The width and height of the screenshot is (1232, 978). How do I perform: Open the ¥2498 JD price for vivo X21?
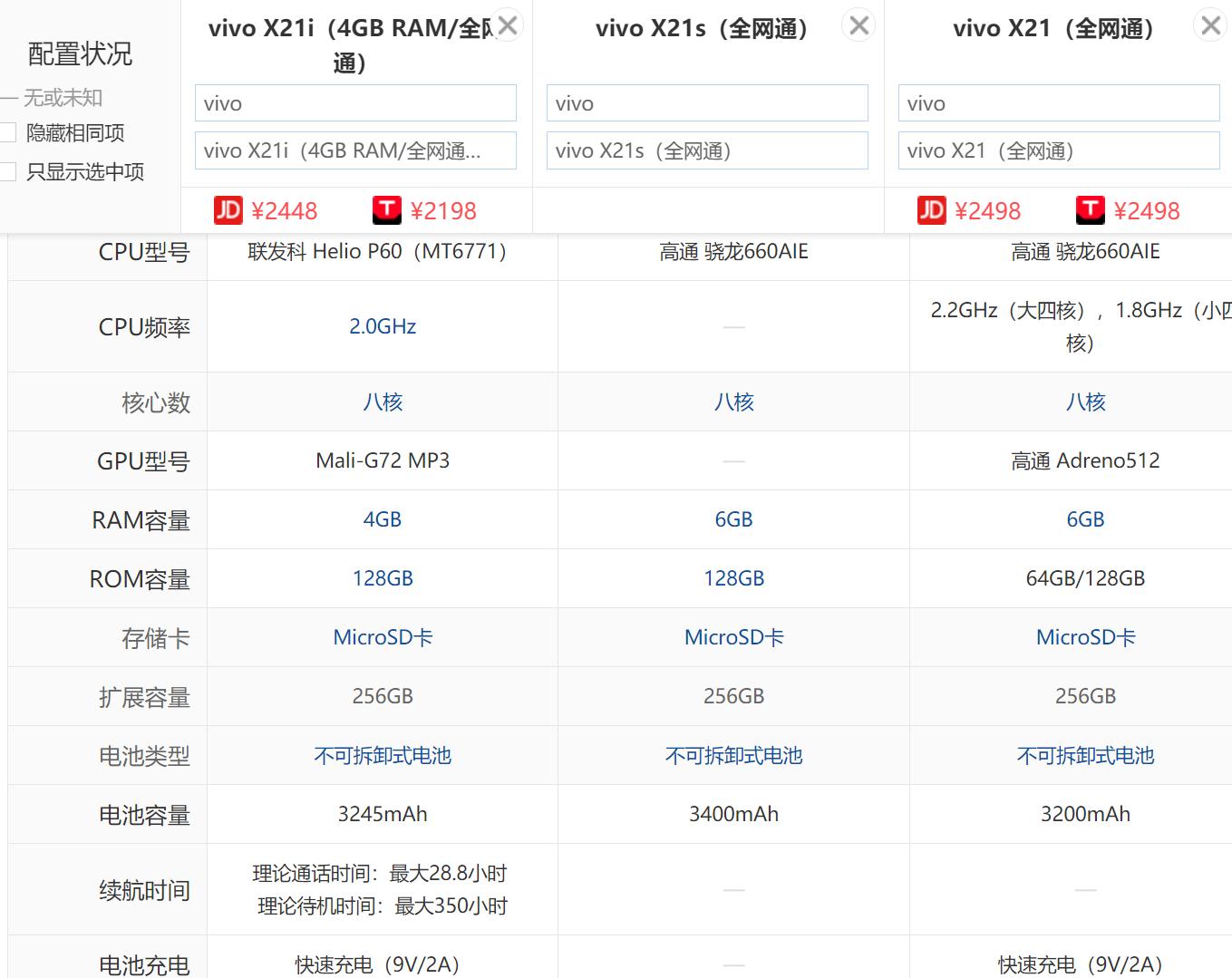[x=988, y=209]
